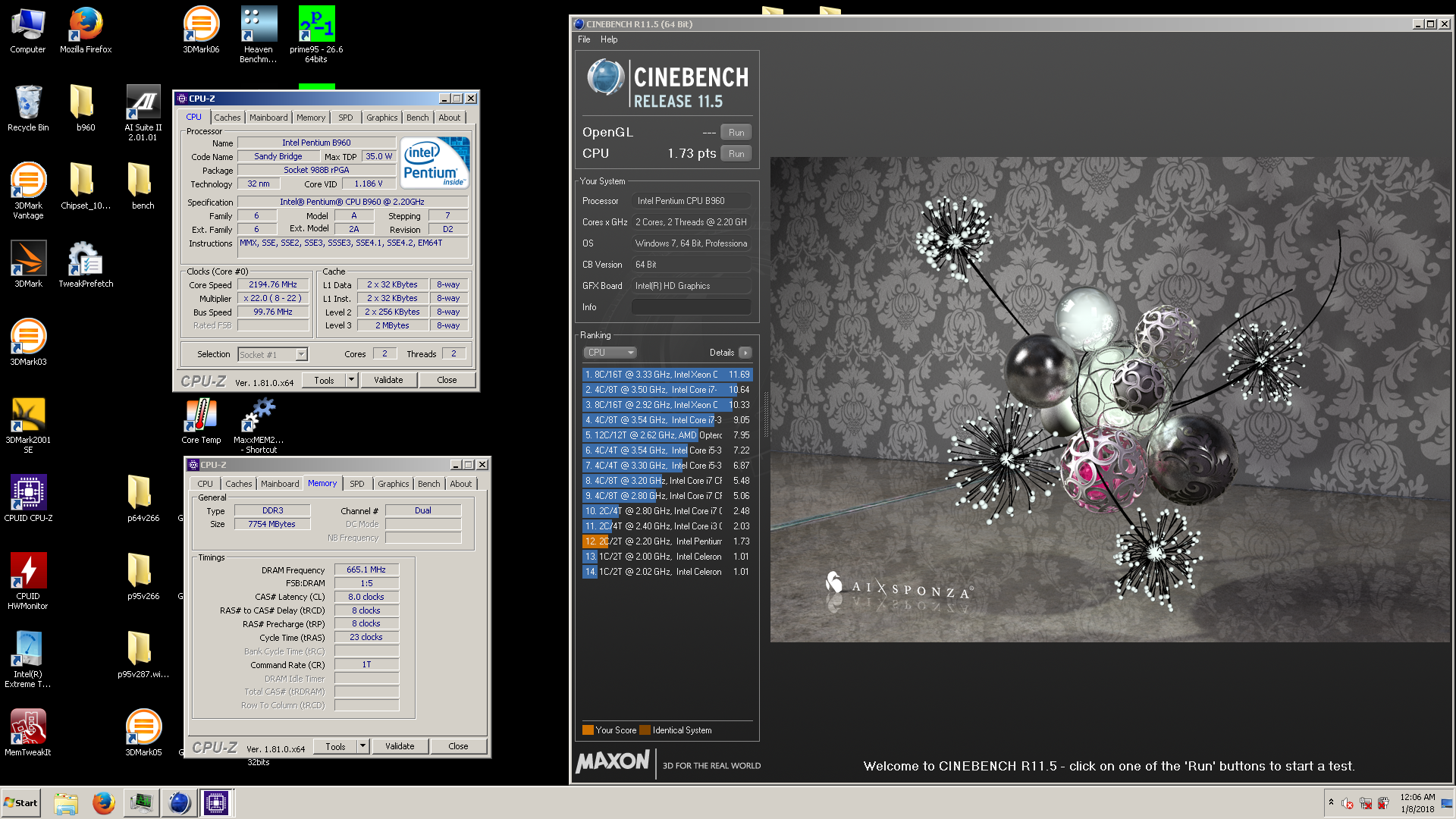The width and height of the screenshot is (1456, 819).
Task: Open the bench folder on the desktop
Action: point(143,187)
